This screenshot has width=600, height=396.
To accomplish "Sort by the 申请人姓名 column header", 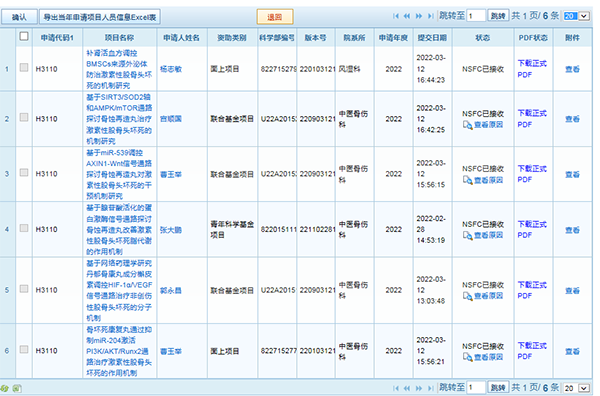I will [x=181, y=37].
